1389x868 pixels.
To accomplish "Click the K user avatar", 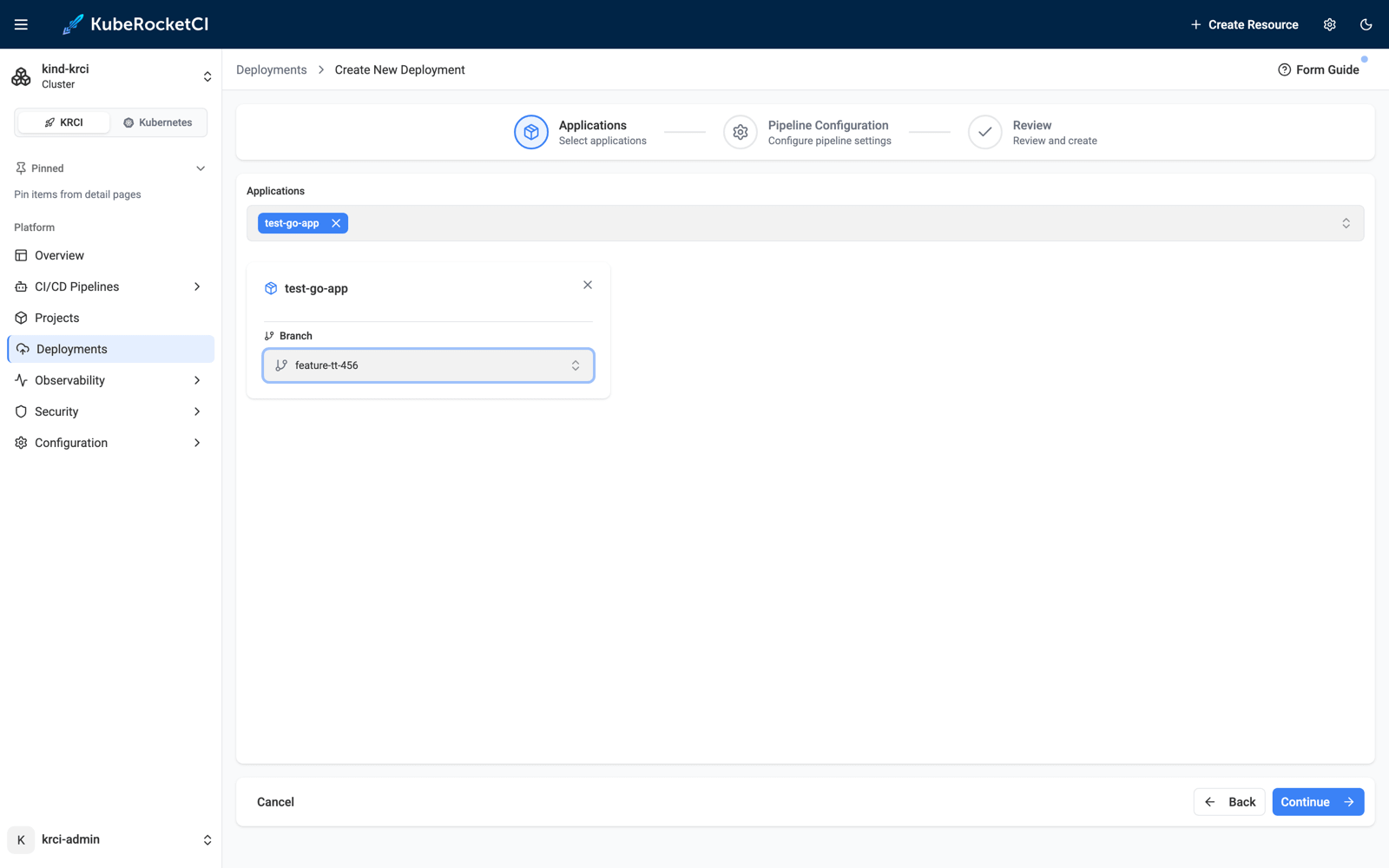I will pos(21,839).
